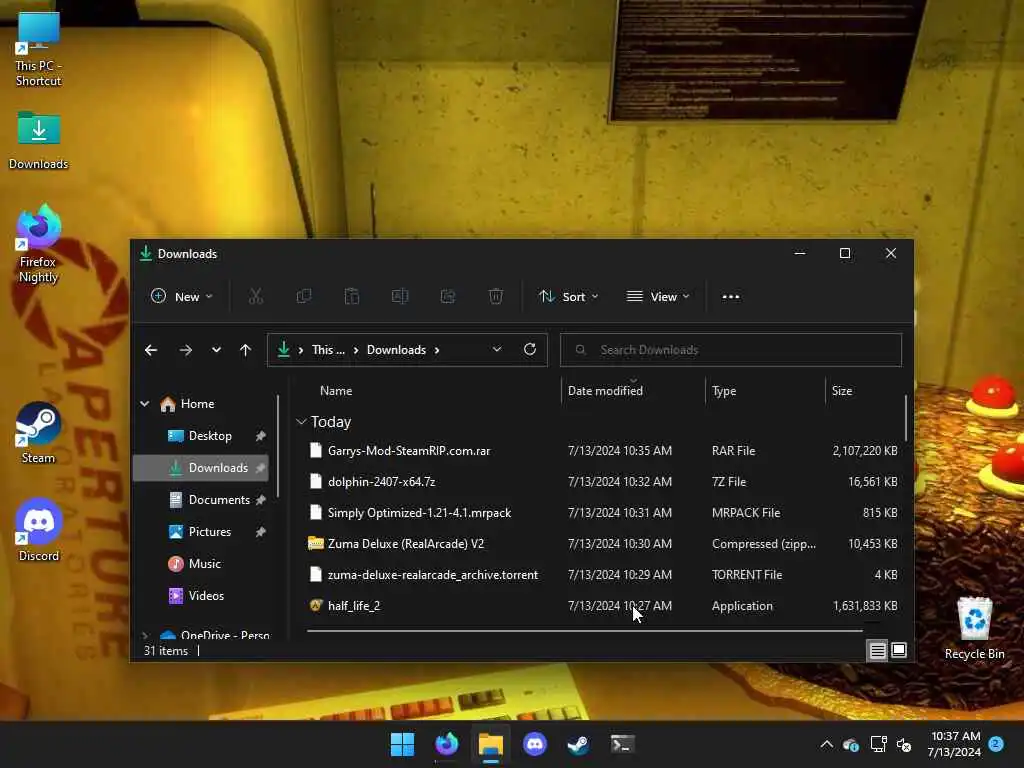Open the New item dropdown
The width and height of the screenshot is (1024, 768).
coord(182,296)
